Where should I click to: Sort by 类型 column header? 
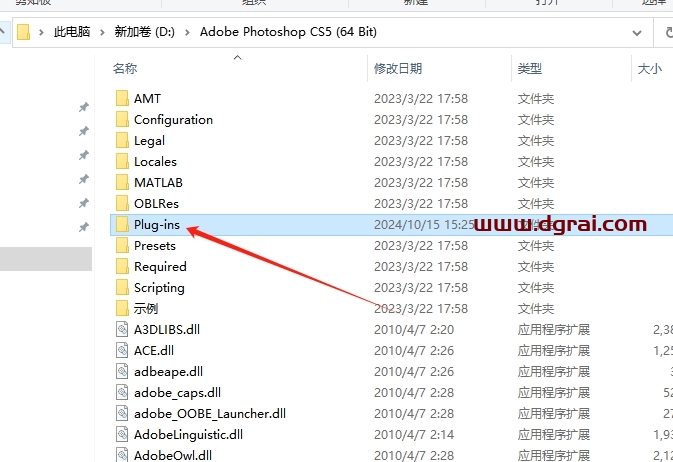click(529, 68)
